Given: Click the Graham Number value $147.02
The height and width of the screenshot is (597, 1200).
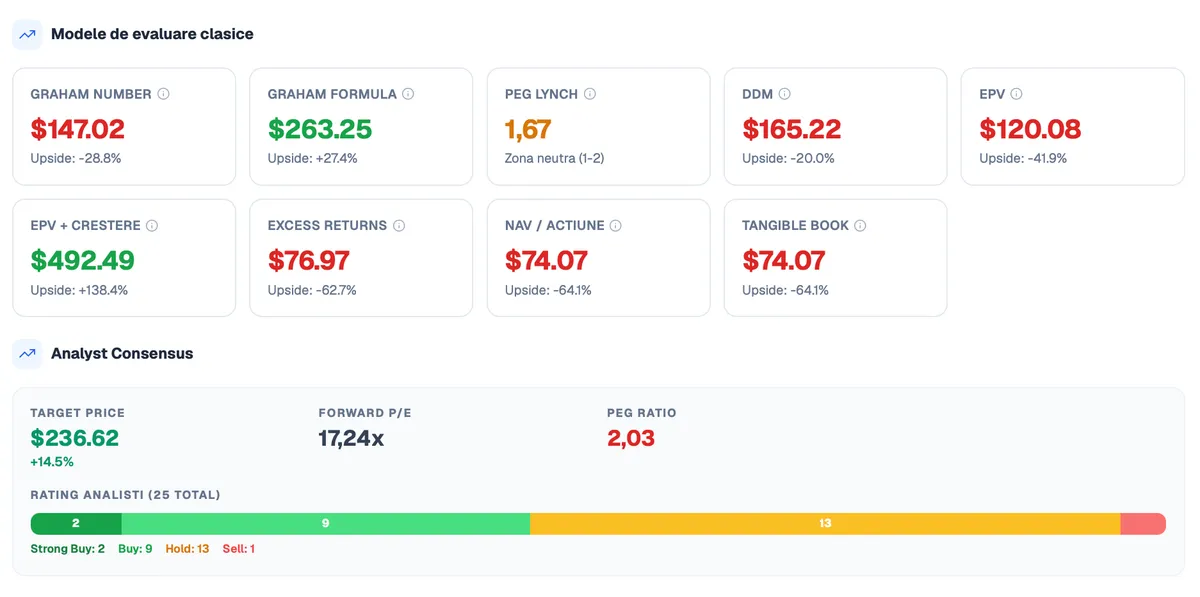Looking at the screenshot, I should tap(78, 129).
